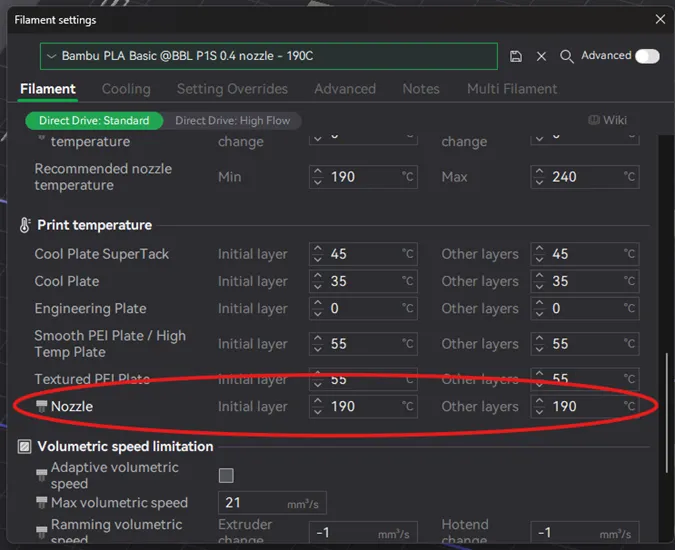This screenshot has width=675, height=550.
Task: Open the settings search magnifier
Action: 567,56
